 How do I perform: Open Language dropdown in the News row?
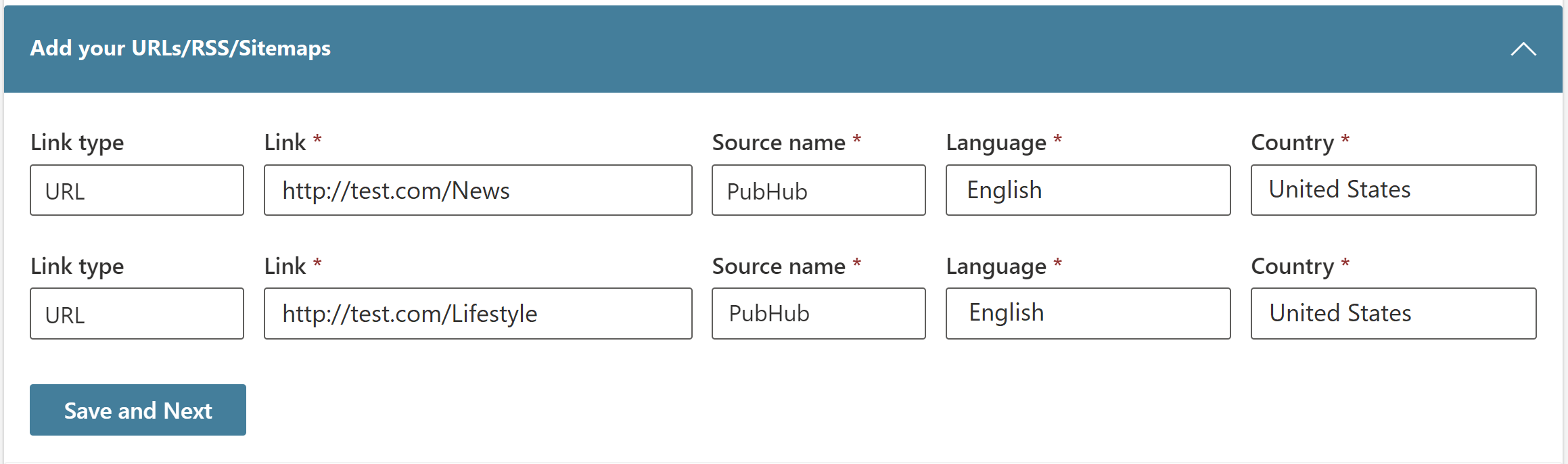[1088, 190]
